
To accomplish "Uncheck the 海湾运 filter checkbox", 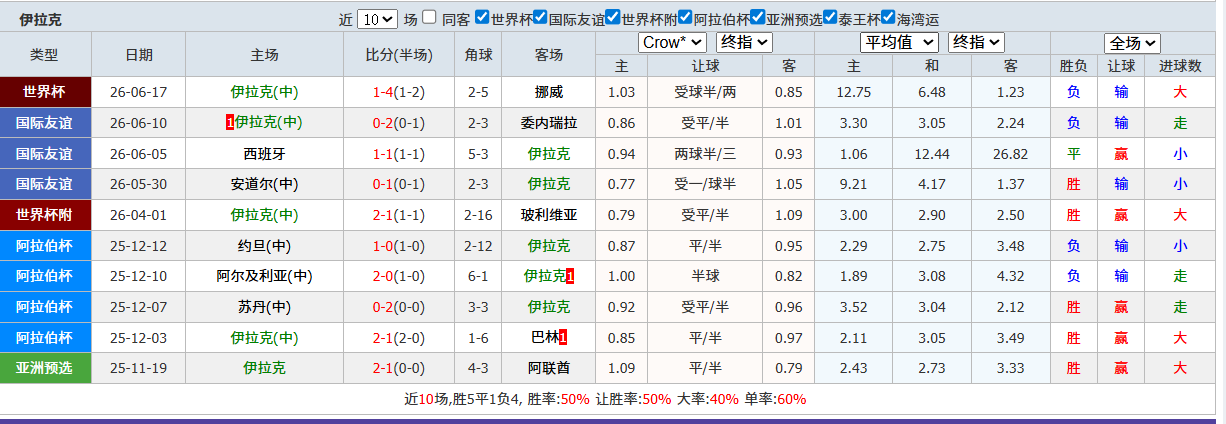I will (x=889, y=18).
